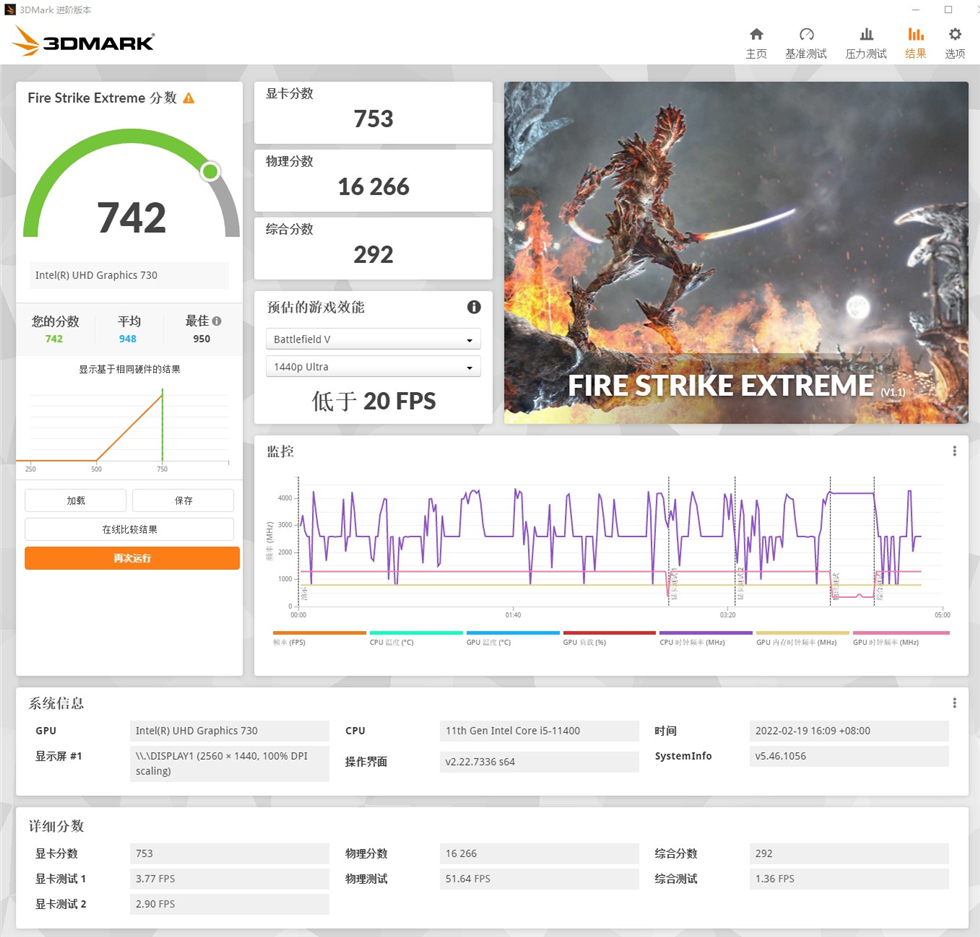Click the Fire Strike Extreme preview image
Image resolution: width=980 pixels, height=937 pixels.
click(x=736, y=253)
